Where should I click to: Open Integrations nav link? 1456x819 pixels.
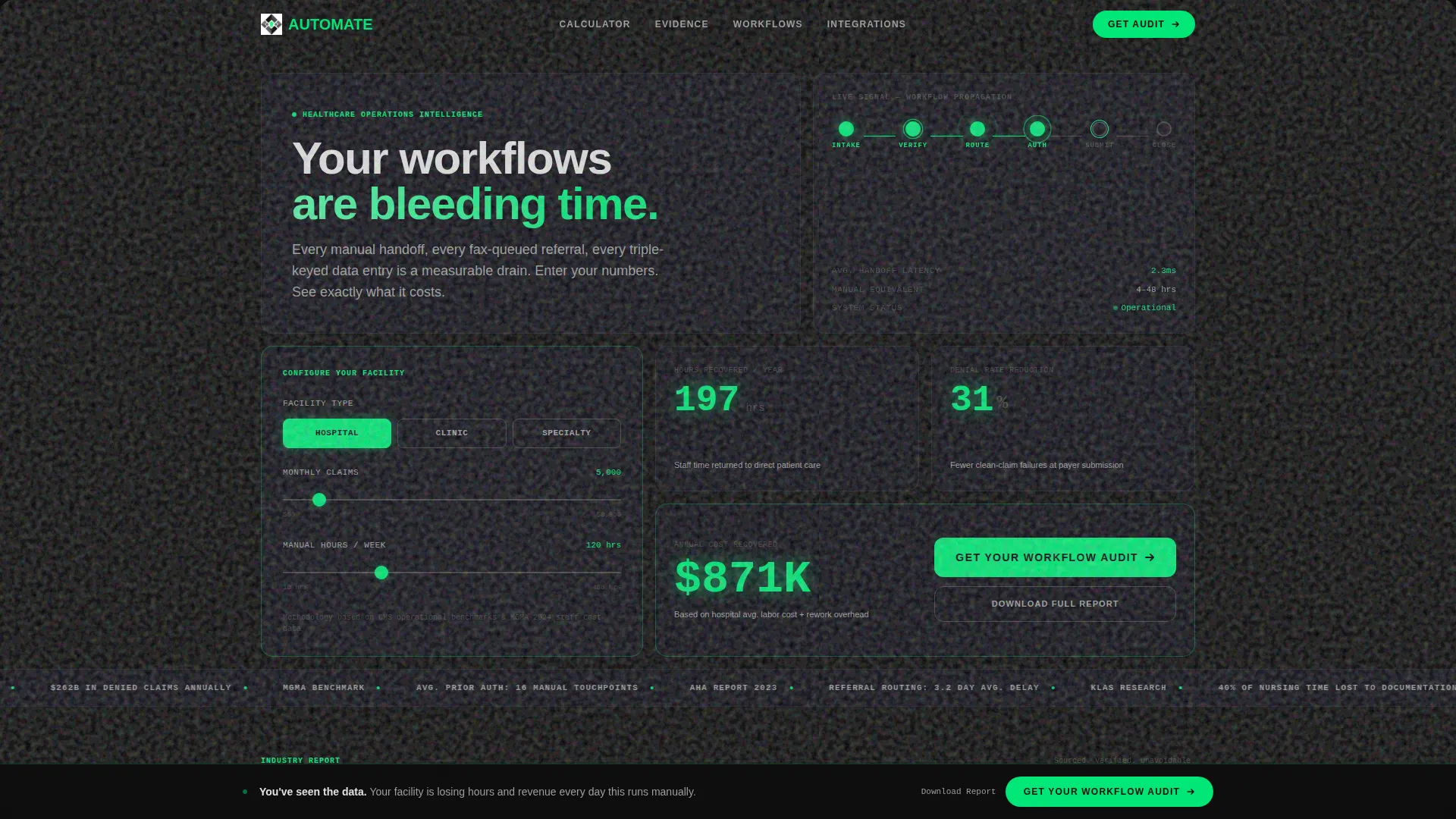click(866, 24)
